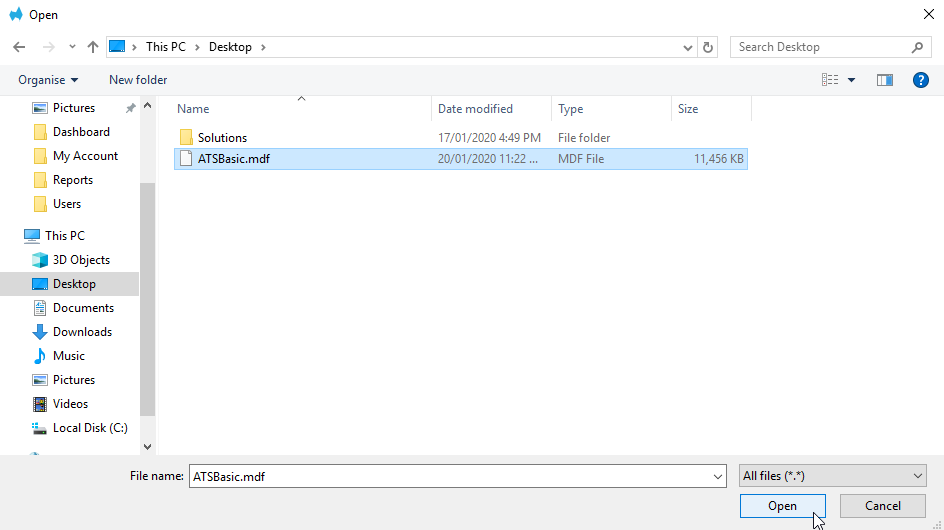Select This PC in navigation pane

pos(64,235)
